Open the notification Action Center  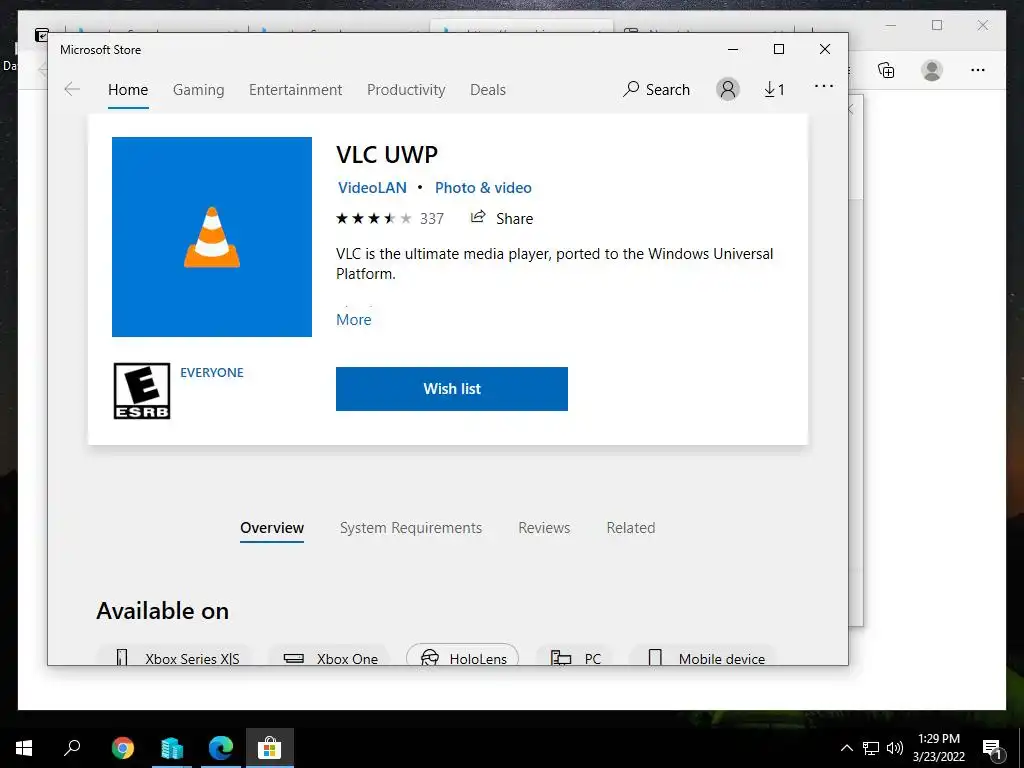[992, 748]
